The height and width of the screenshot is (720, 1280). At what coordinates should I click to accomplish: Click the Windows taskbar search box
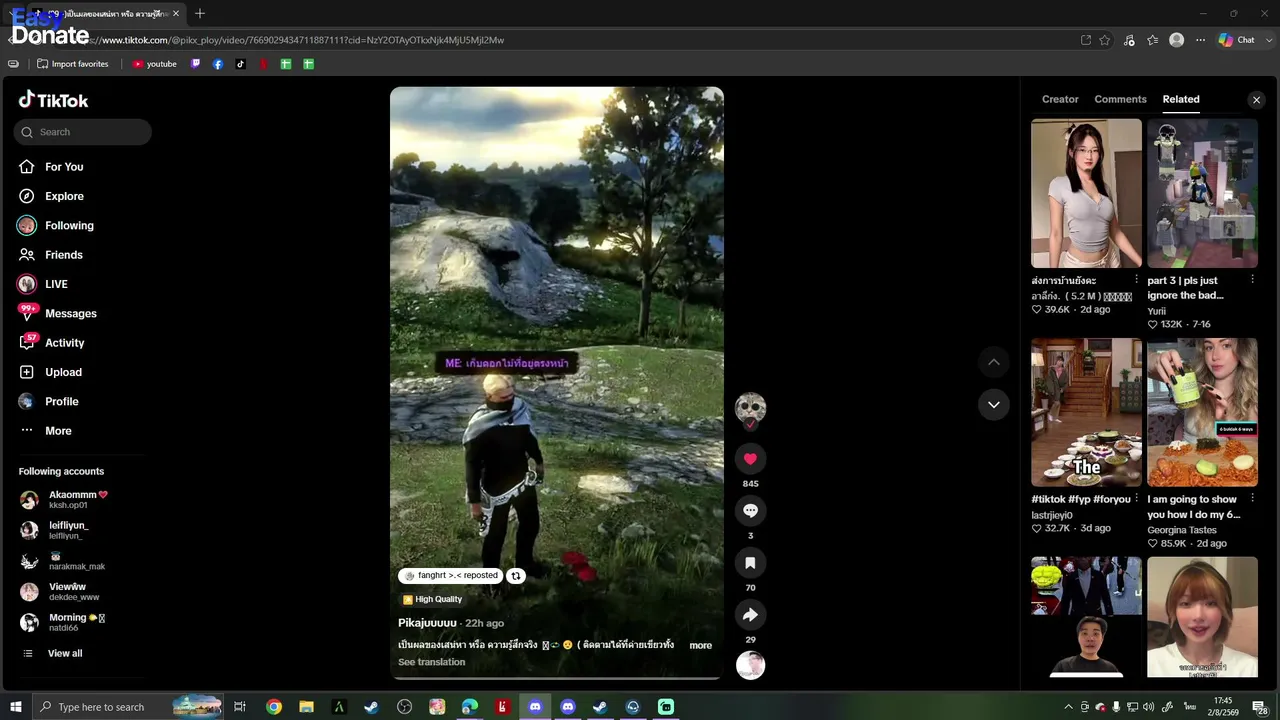coord(127,707)
